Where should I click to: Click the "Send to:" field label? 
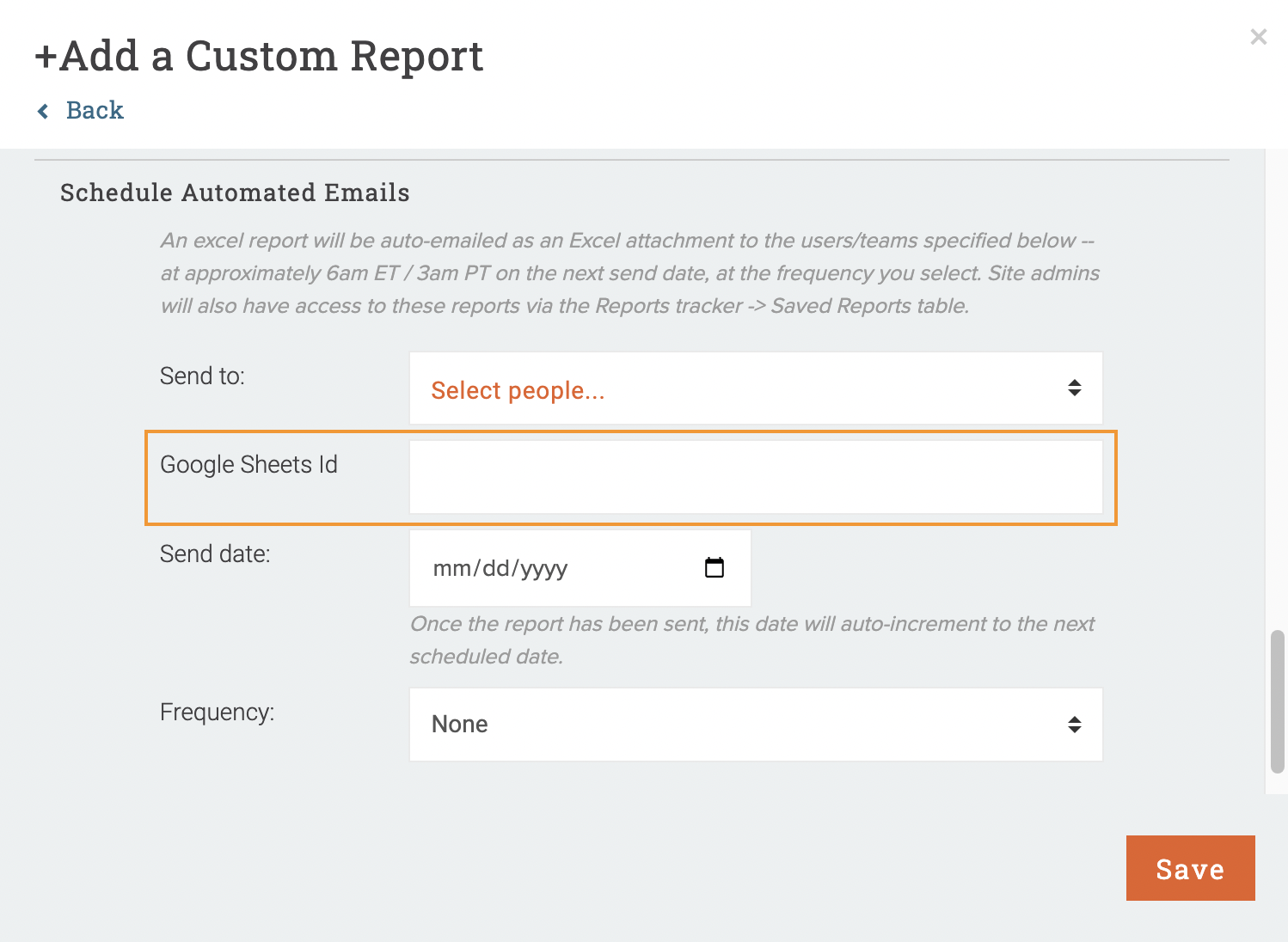click(202, 376)
